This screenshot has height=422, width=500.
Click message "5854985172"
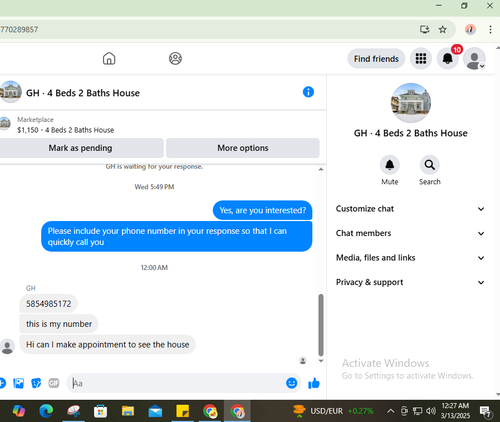tap(49, 304)
